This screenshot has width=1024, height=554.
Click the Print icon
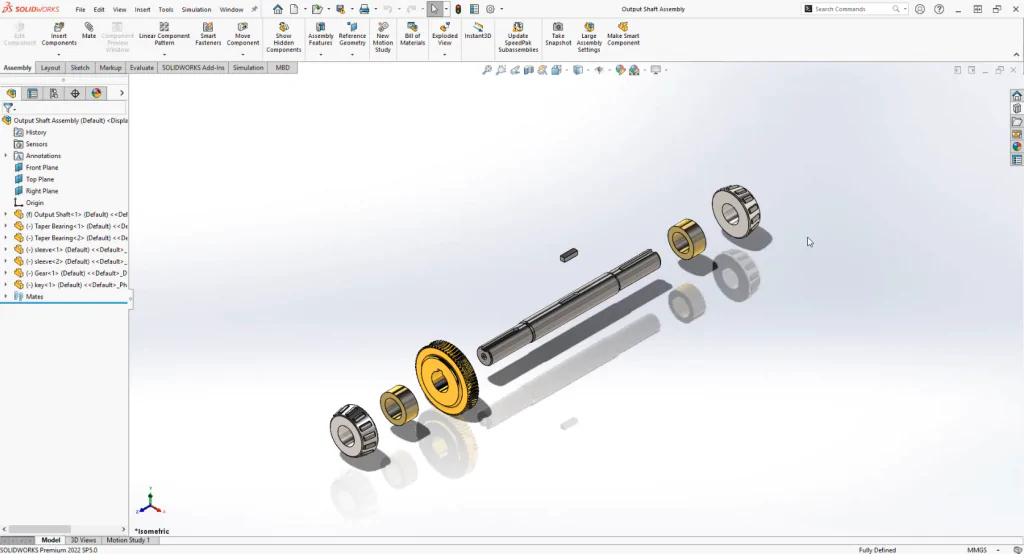coord(364,9)
